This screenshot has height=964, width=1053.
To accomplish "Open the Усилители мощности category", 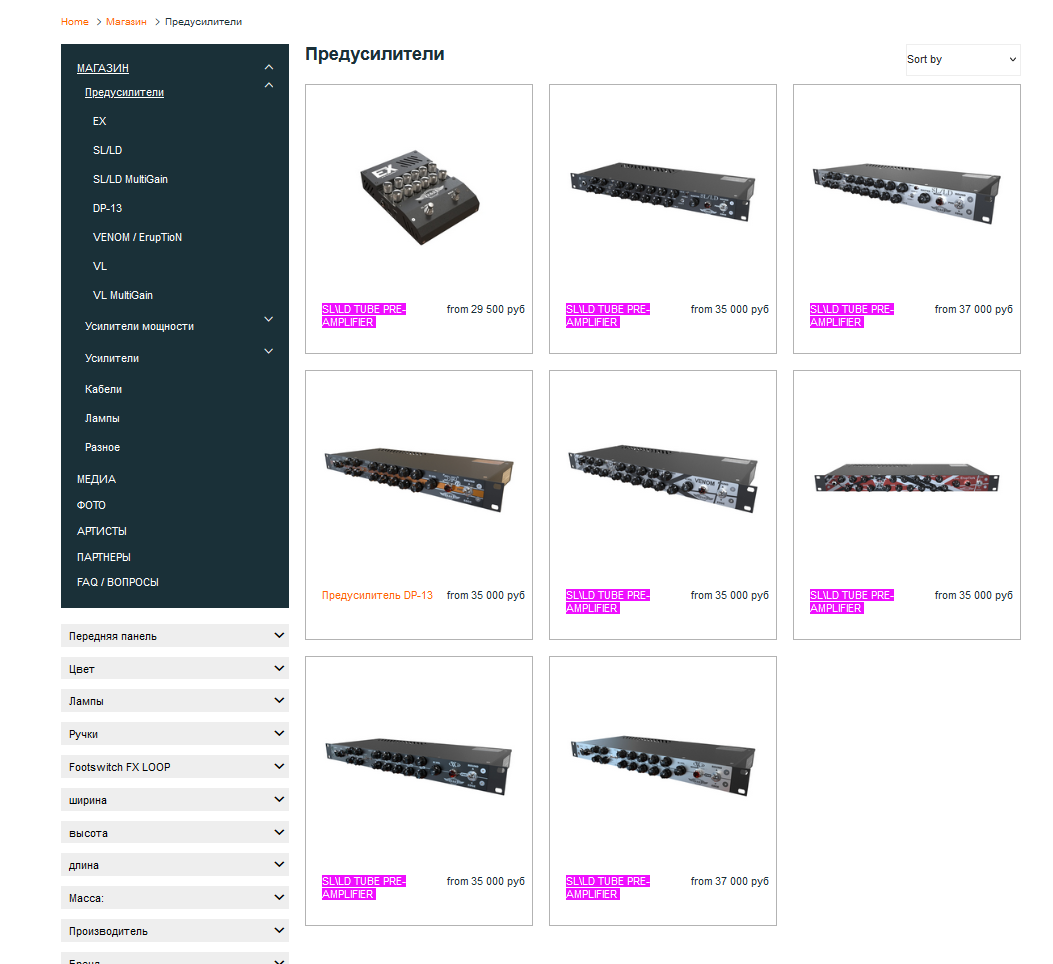I will pyautogui.click(x=139, y=326).
